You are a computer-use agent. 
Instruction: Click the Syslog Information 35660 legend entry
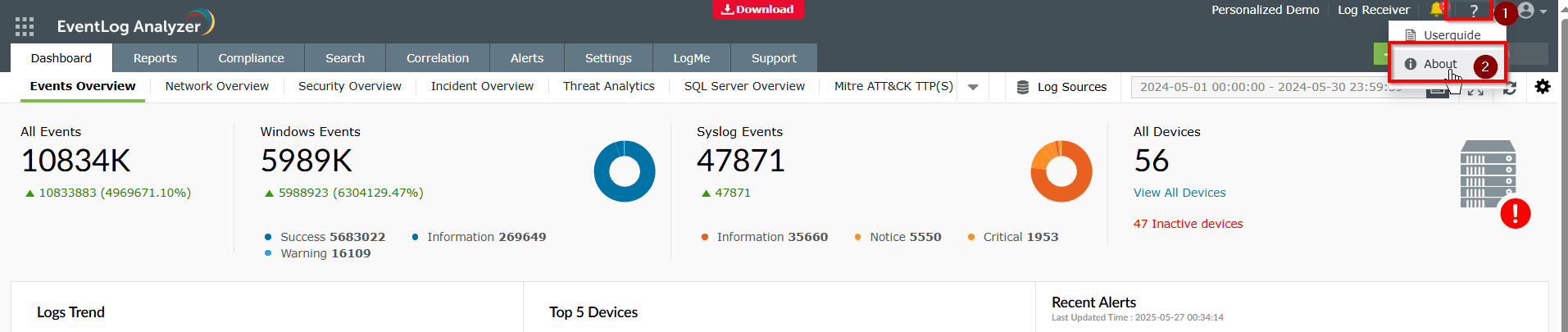(x=765, y=237)
